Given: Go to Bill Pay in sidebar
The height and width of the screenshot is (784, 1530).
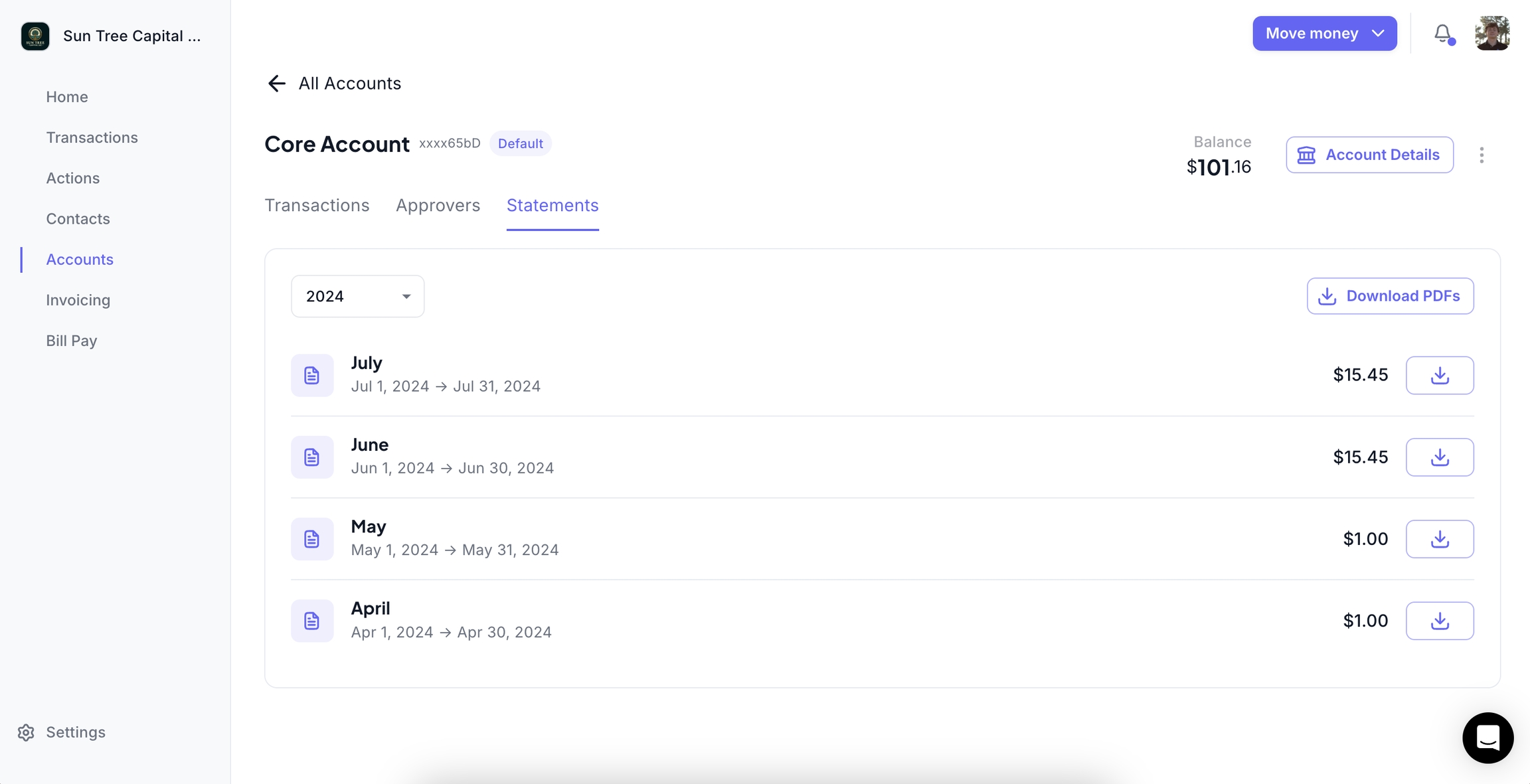Looking at the screenshot, I should tap(72, 341).
